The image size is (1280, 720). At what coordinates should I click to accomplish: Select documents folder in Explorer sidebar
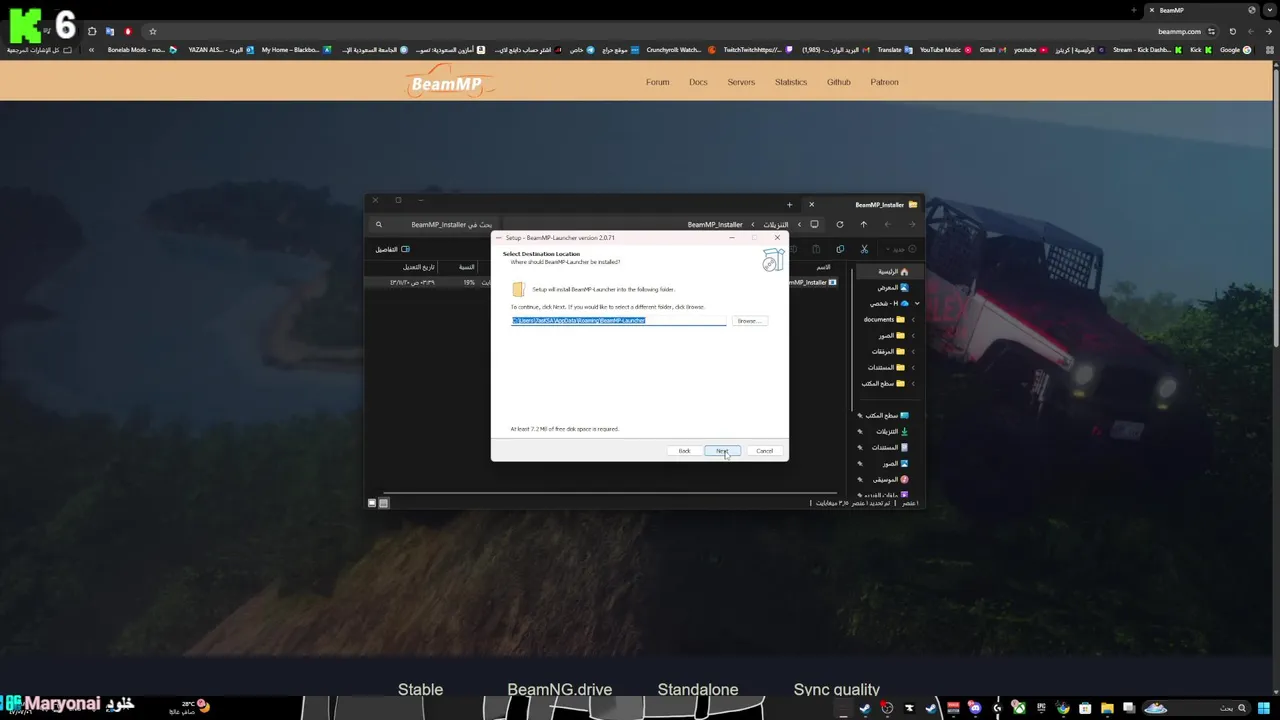click(884, 320)
